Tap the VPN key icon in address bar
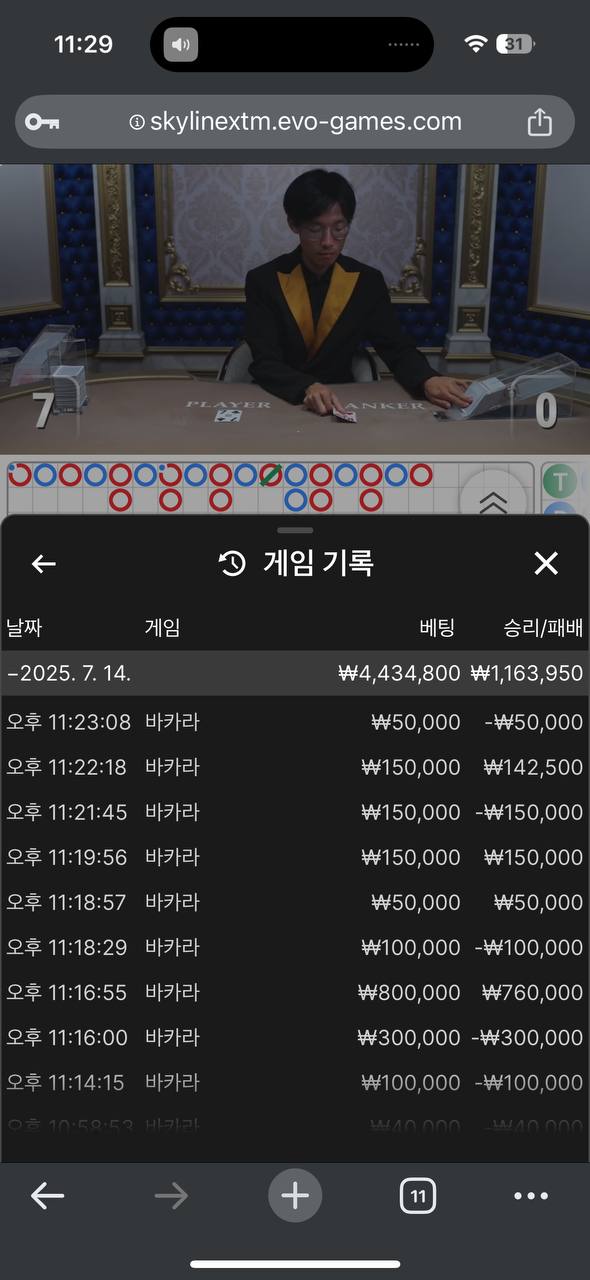The width and height of the screenshot is (590, 1280). pyautogui.click(x=42, y=122)
